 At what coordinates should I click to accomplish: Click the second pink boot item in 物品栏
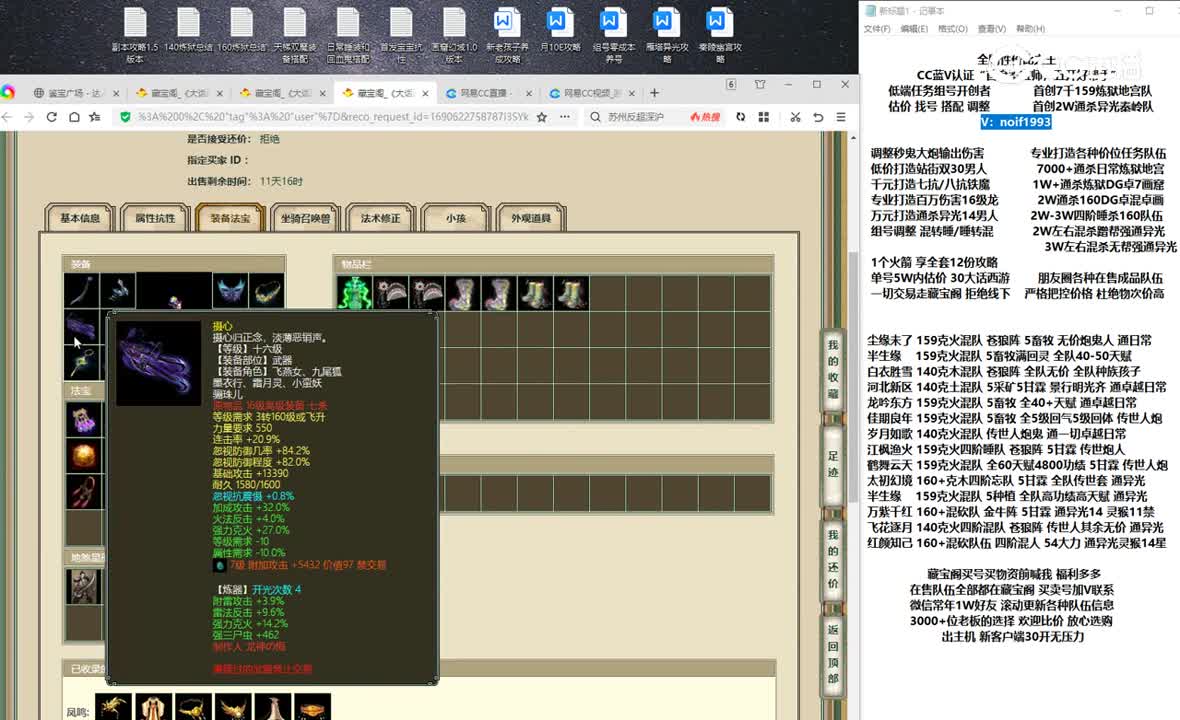pyautogui.click(x=499, y=293)
